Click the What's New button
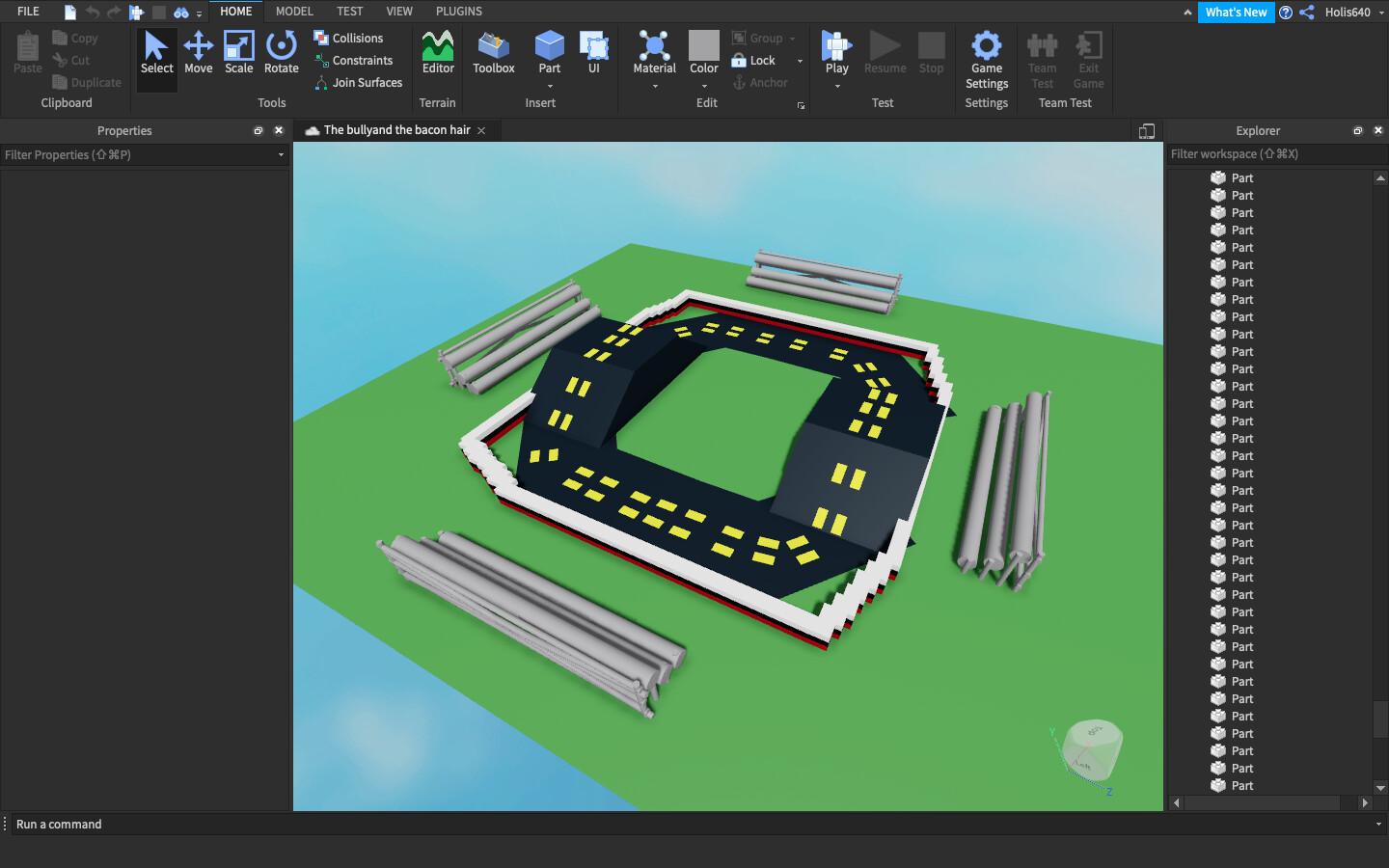 pos(1236,13)
